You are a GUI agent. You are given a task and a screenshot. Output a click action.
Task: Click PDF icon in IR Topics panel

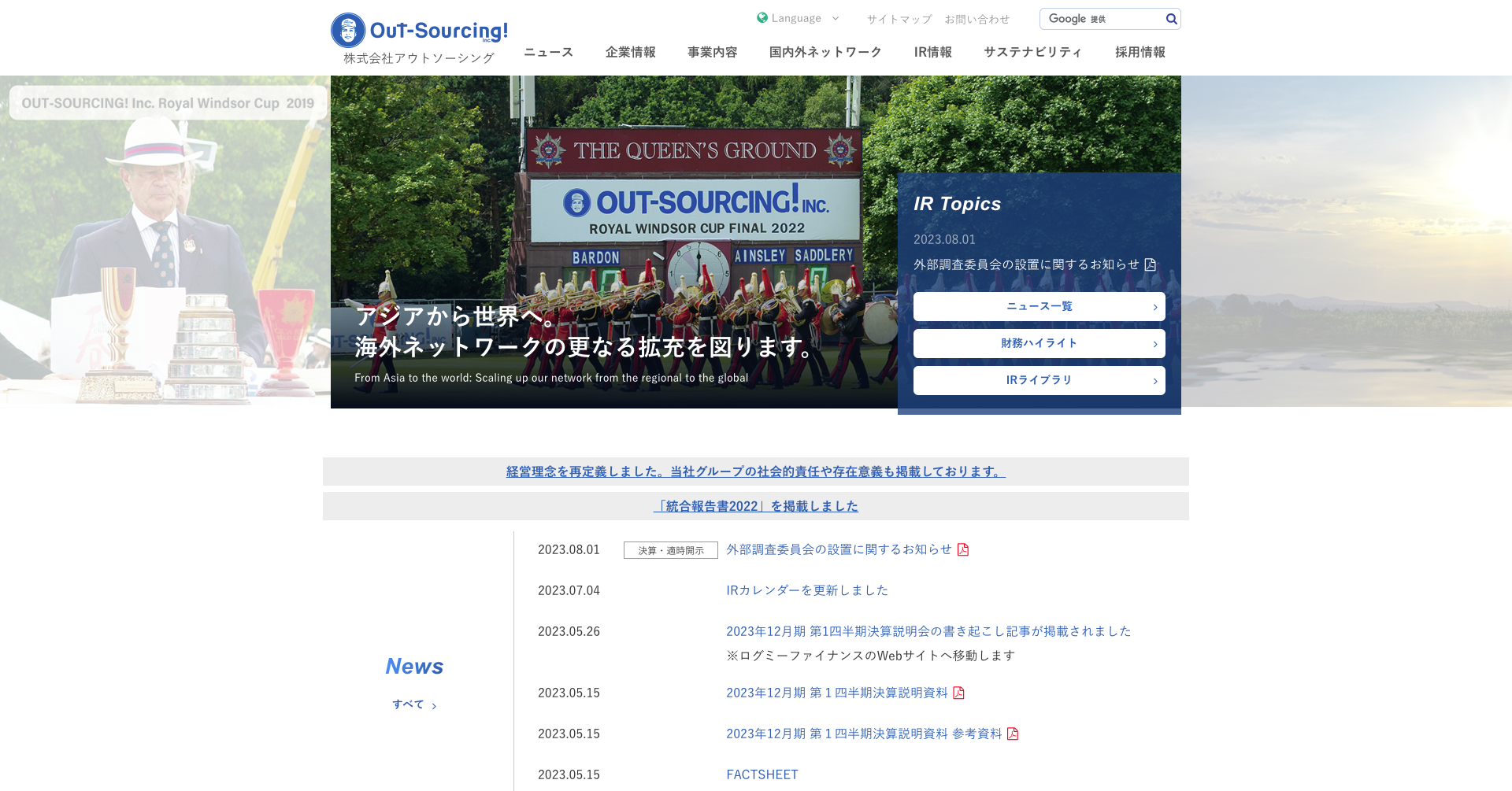point(1151,264)
